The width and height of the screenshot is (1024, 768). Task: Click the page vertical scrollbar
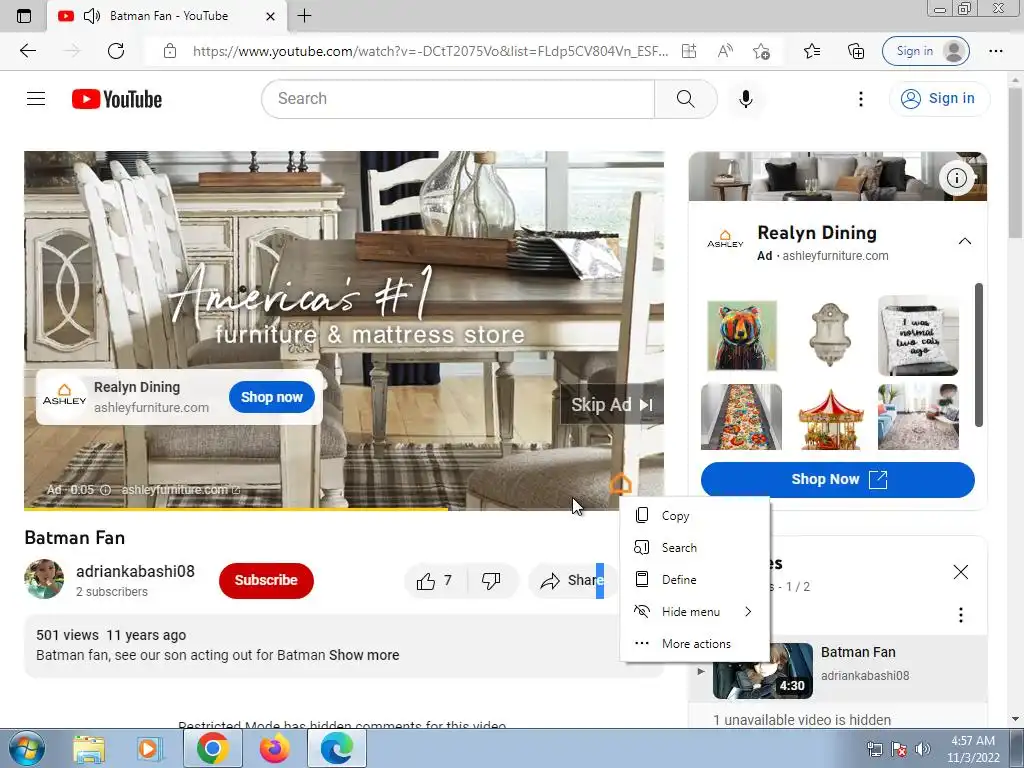pos(1014,163)
